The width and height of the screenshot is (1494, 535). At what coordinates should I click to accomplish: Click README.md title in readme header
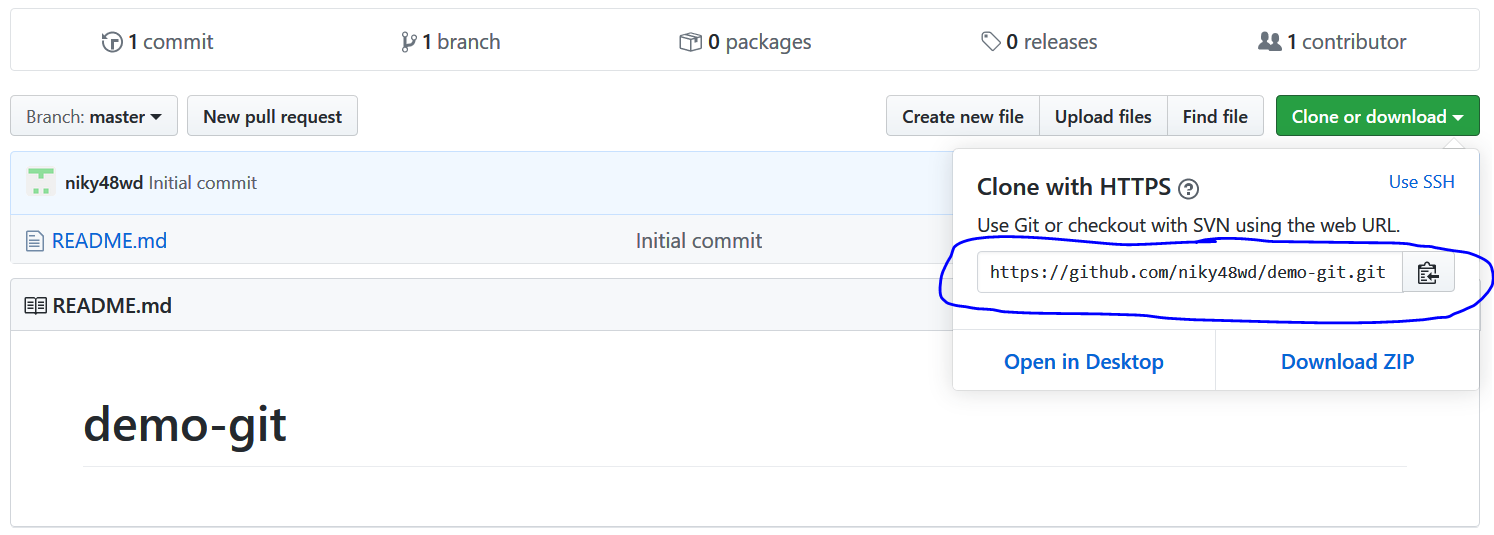(x=112, y=306)
